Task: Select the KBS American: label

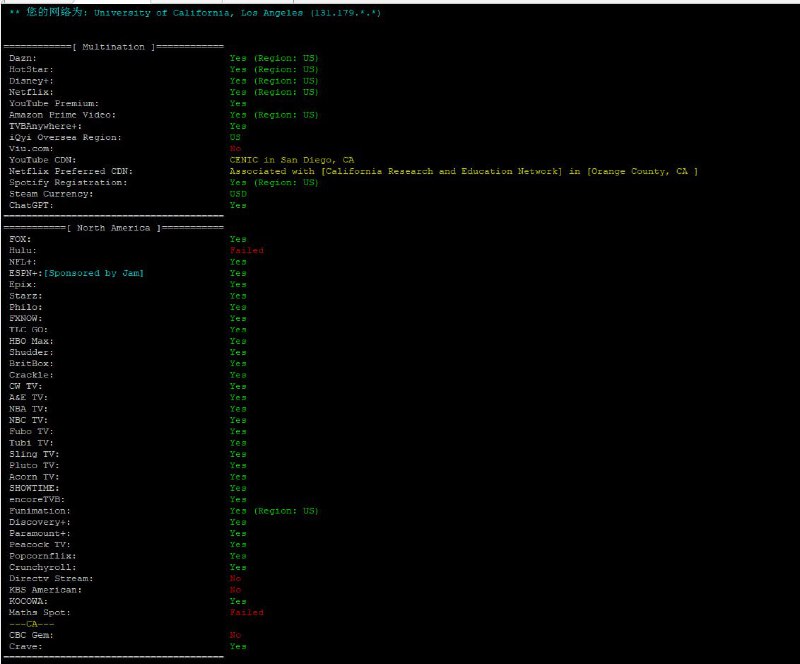Action: tap(45, 589)
